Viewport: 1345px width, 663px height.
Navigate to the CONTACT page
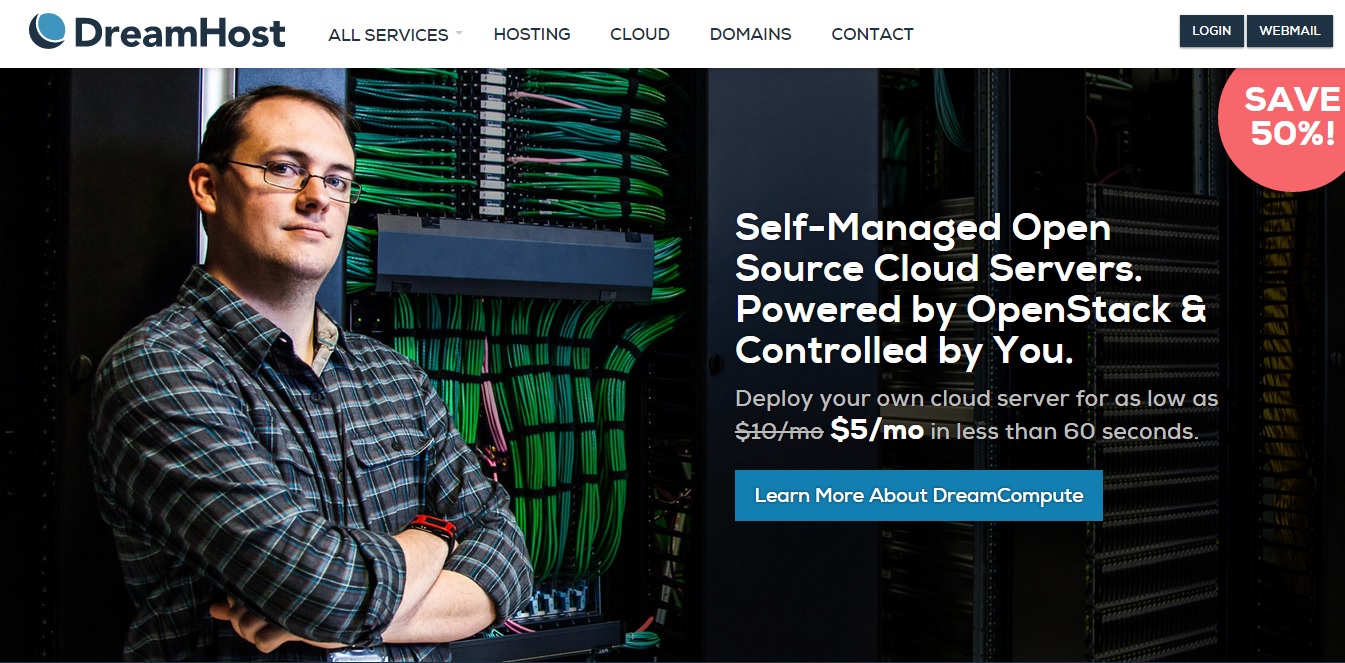tap(871, 34)
